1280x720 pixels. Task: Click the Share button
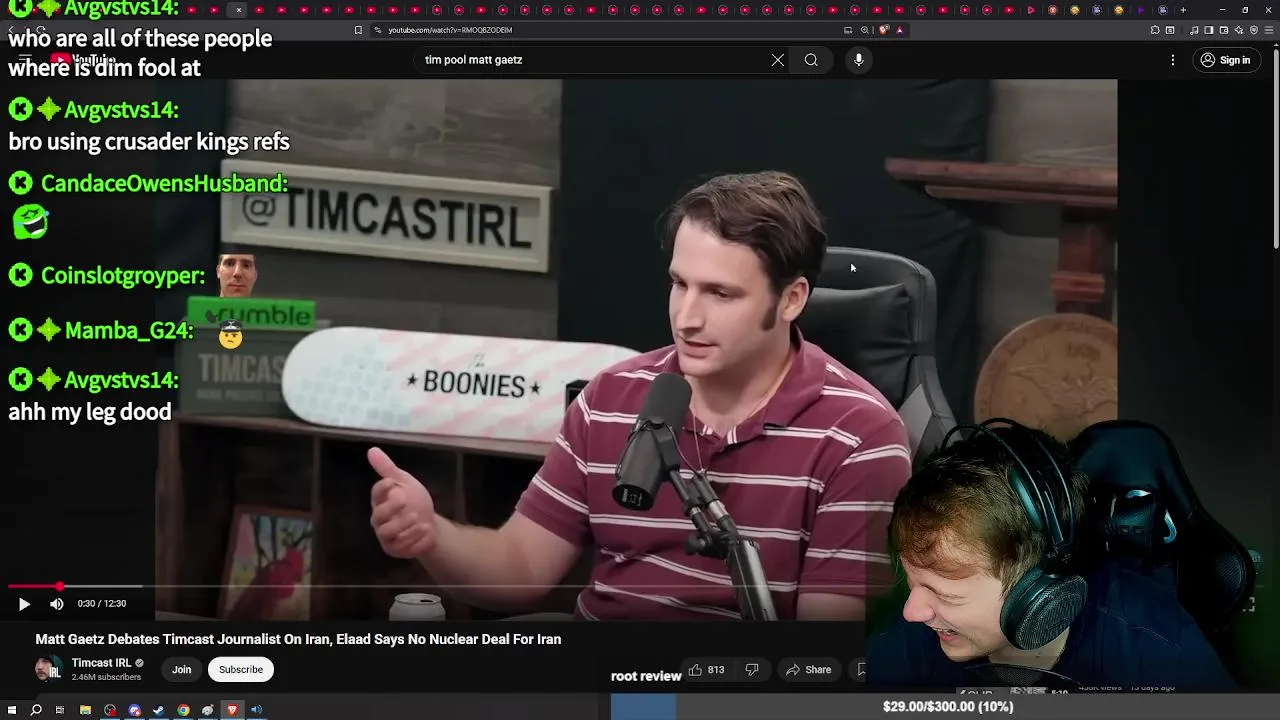coord(808,670)
